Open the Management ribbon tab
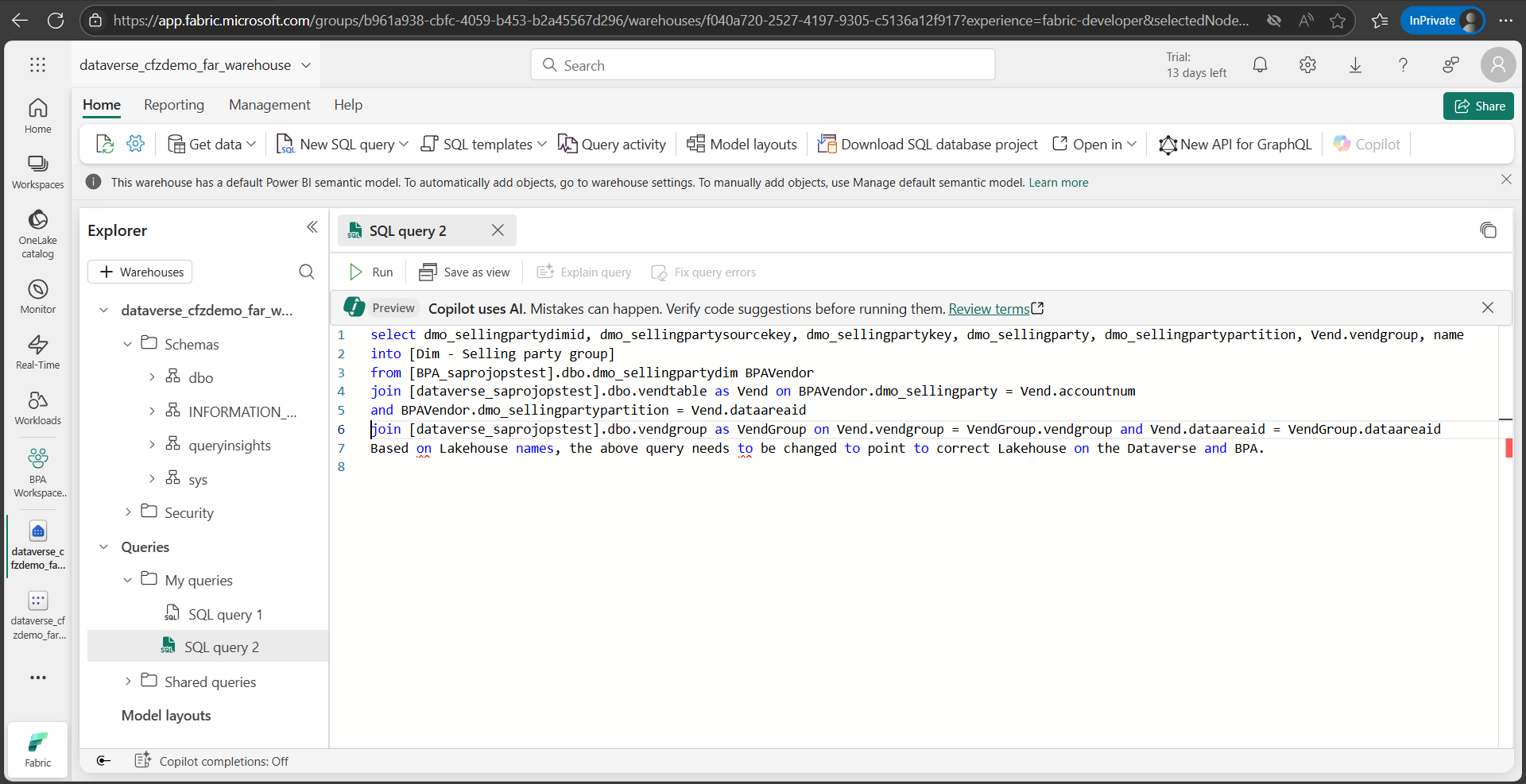This screenshot has width=1526, height=784. pyautogui.click(x=269, y=105)
